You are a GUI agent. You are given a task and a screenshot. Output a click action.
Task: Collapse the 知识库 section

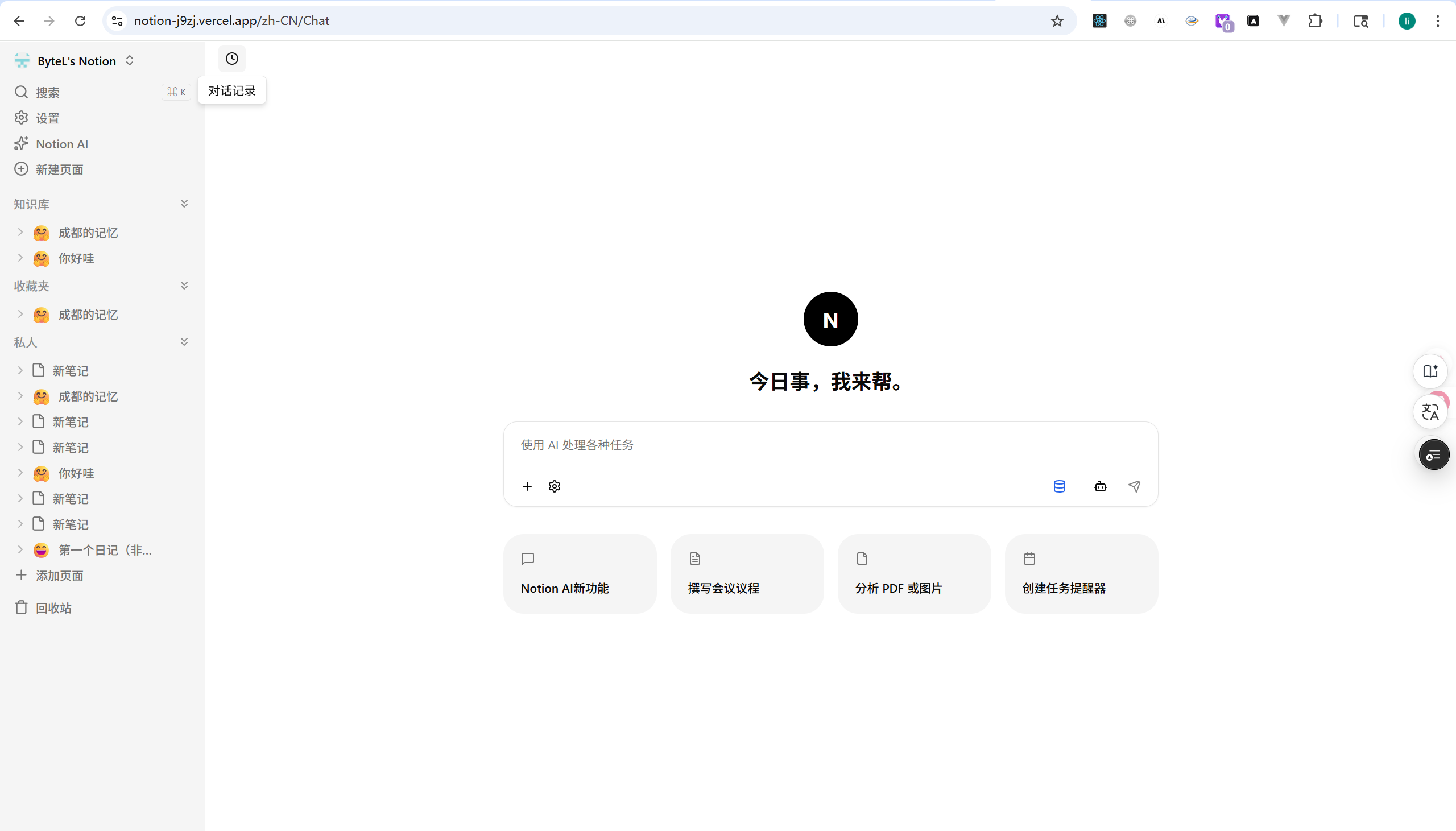(184, 202)
